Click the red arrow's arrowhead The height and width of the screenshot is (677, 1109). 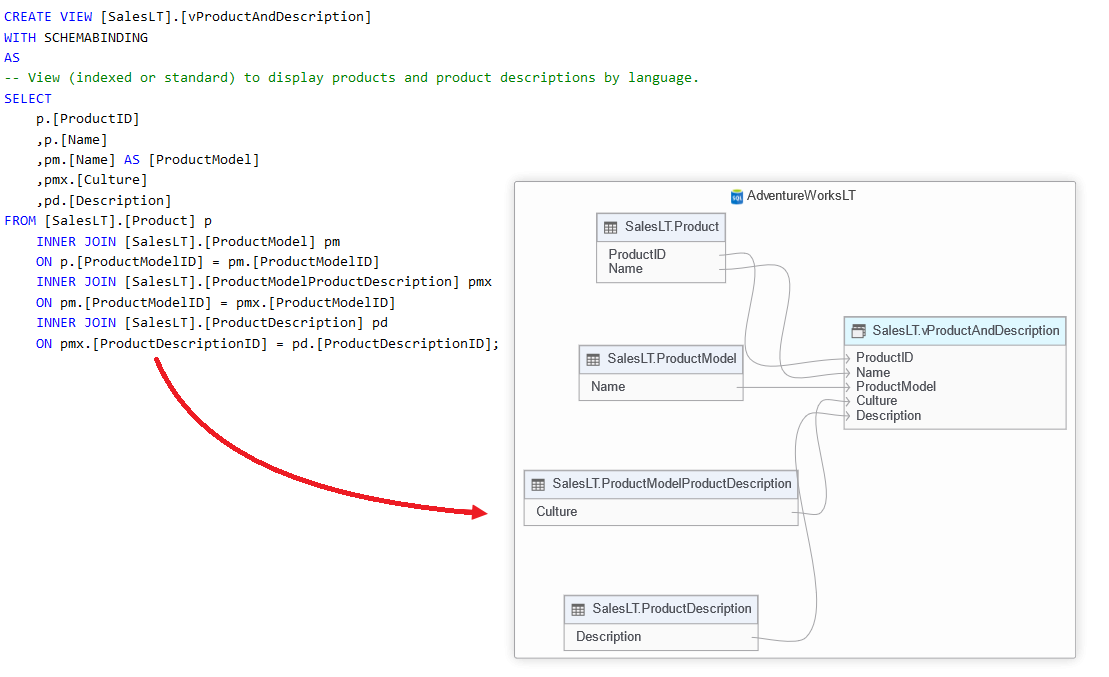click(x=479, y=512)
